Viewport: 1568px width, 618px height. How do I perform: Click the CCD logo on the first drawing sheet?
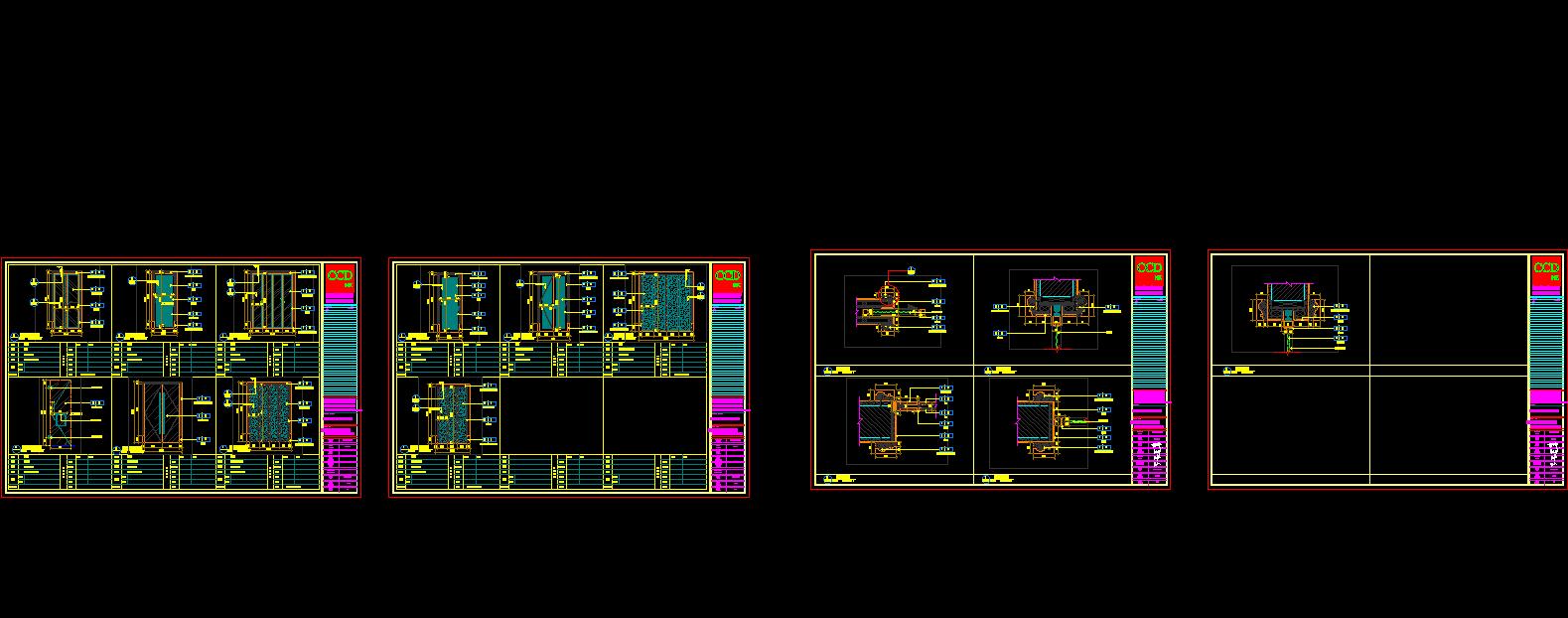click(340, 278)
